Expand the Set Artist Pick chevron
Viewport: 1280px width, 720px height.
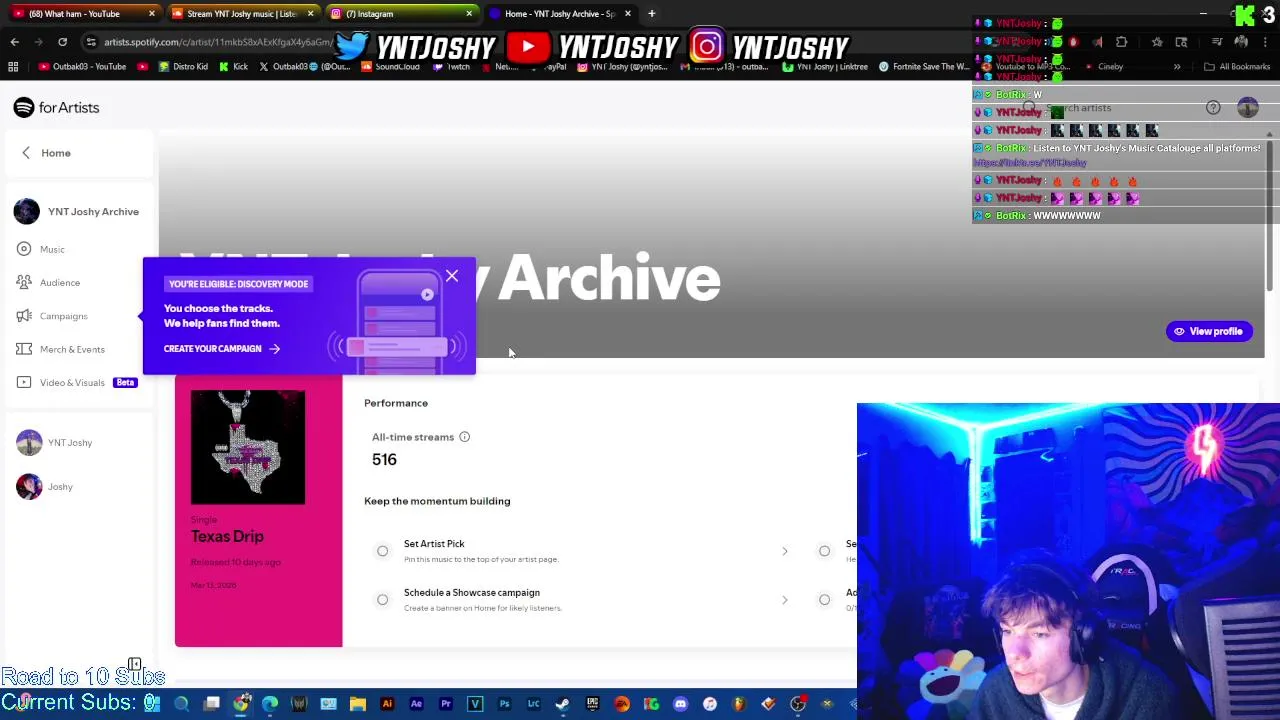(784, 551)
